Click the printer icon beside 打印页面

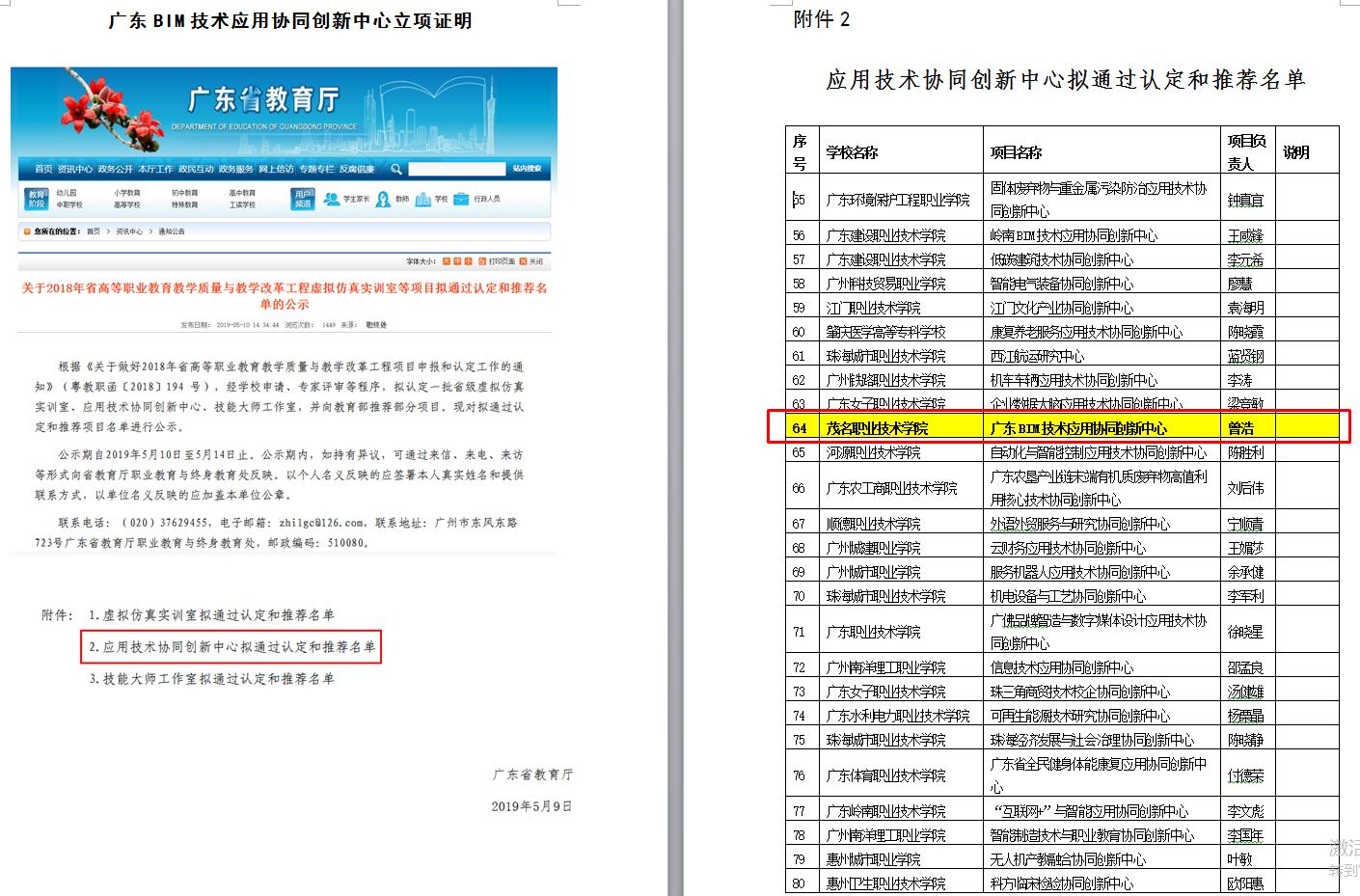(483, 261)
